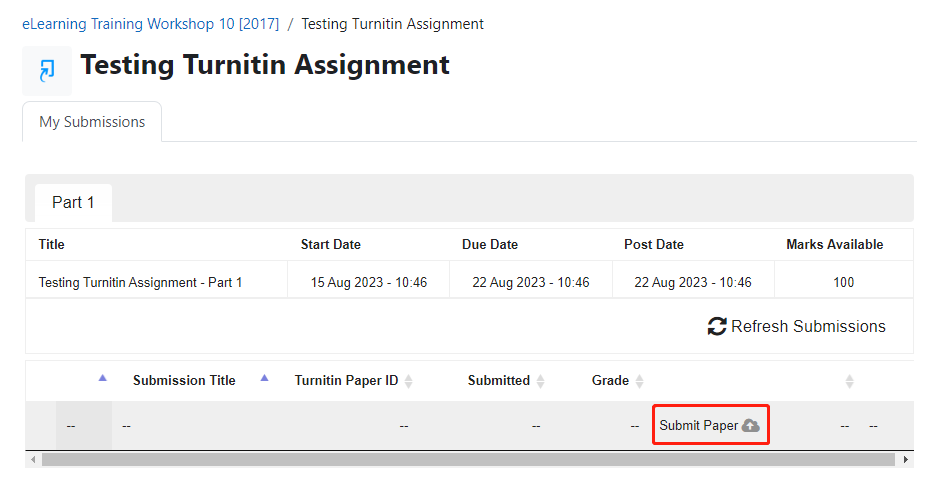Sort by the Turnitin Paper ID header
The width and height of the screenshot is (948, 494).
(346, 380)
